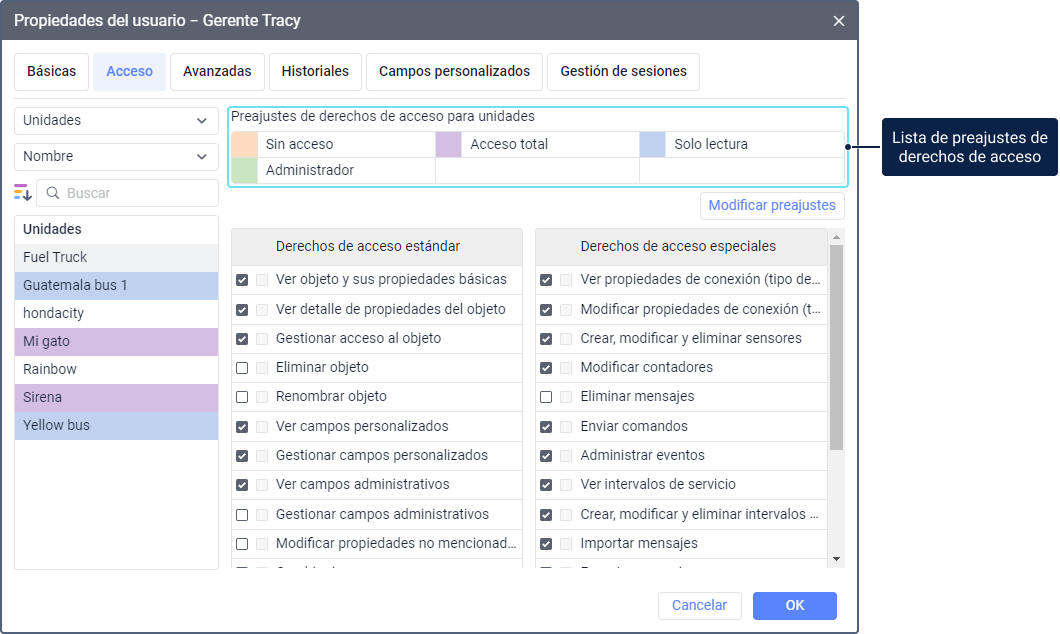This screenshot has height=634, width=1060.
Task: Uncheck 'Gestionar acceso al objeto' checkbox
Action: tap(242, 339)
